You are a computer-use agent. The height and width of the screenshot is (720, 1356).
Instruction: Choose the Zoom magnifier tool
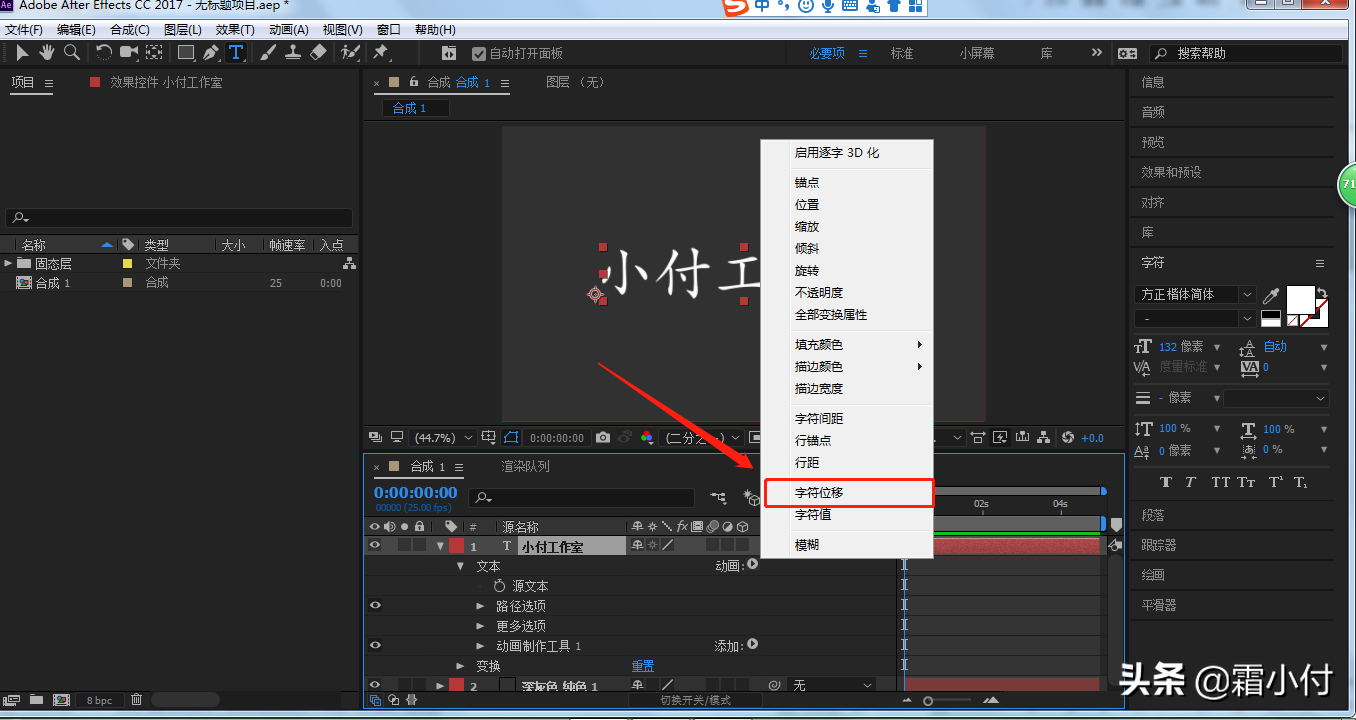[72, 53]
